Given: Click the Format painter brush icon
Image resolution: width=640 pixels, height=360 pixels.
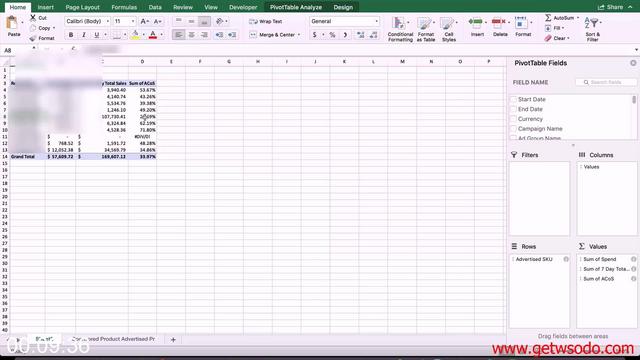Looking at the screenshot, I should coord(33,38).
